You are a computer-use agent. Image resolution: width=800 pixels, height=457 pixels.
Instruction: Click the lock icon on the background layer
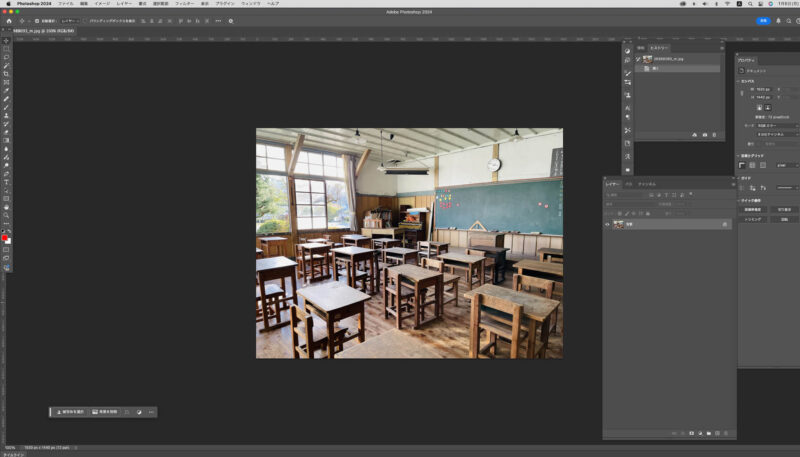[x=724, y=224]
